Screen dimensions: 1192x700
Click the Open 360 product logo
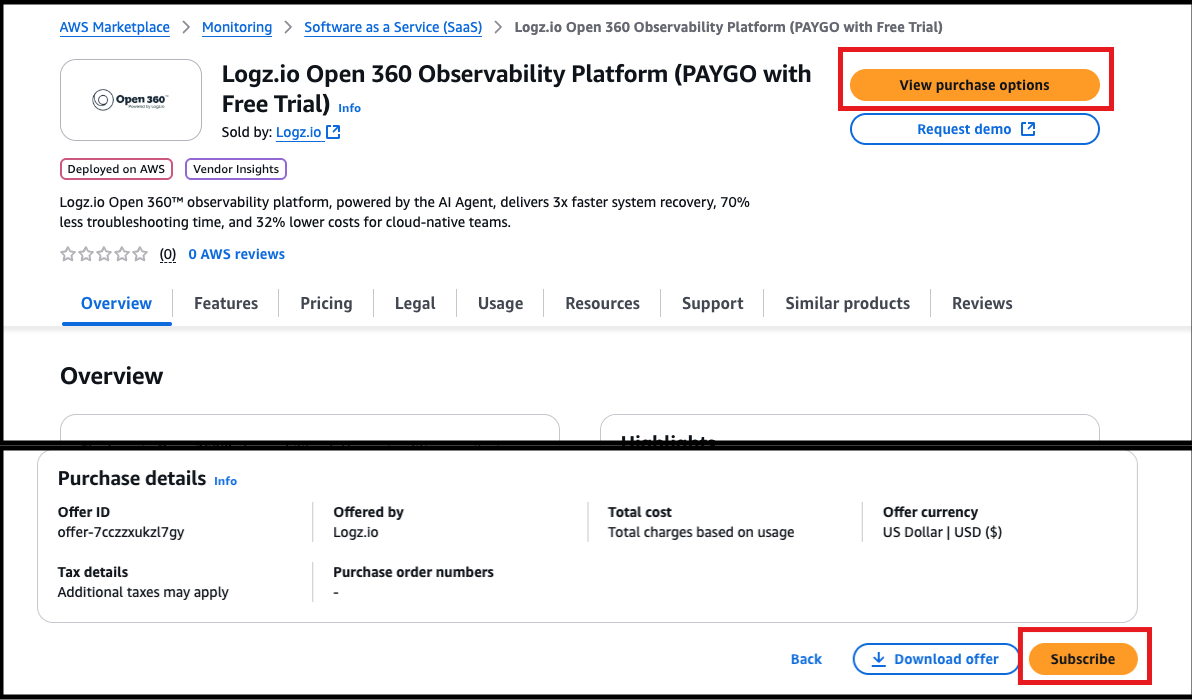coord(131,100)
